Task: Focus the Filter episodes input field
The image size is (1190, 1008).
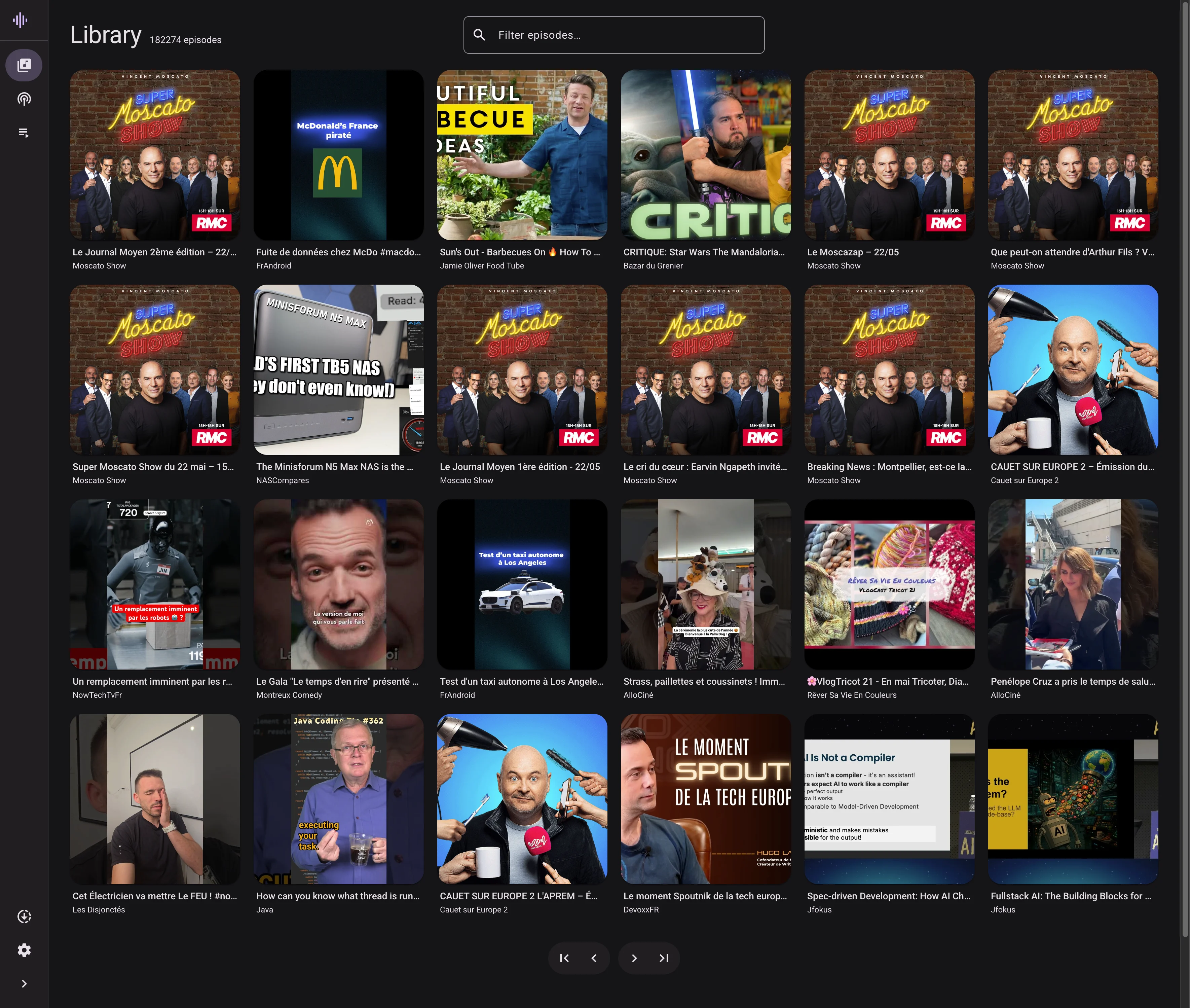Action: coord(613,35)
